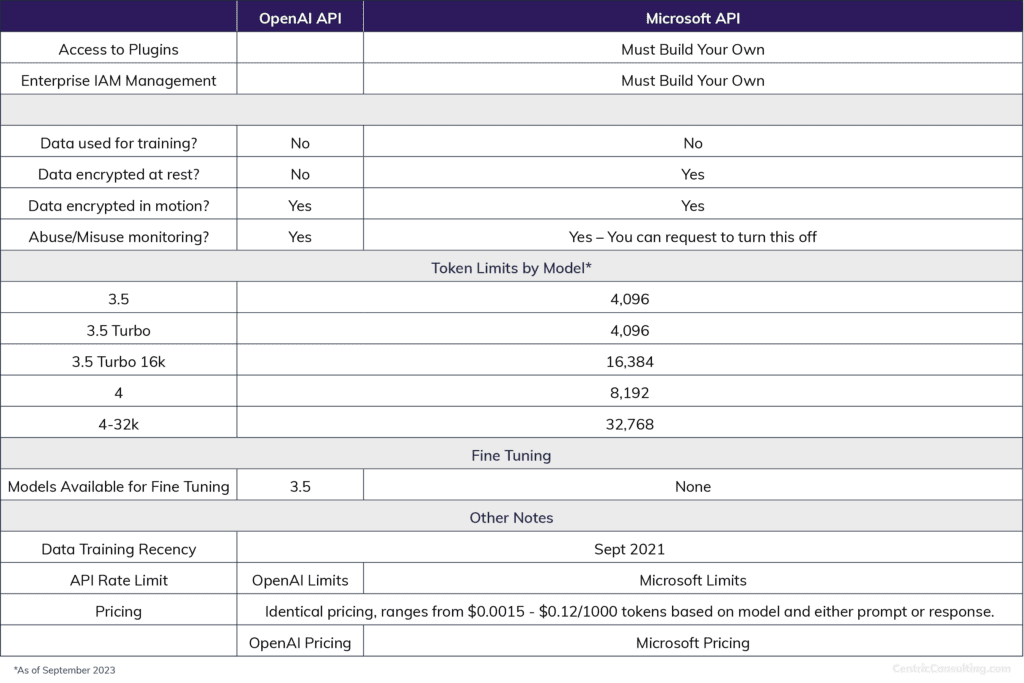Select the 32,768 token limit cell
Image resolution: width=1024 pixels, height=683 pixels.
(x=630, y=424)
